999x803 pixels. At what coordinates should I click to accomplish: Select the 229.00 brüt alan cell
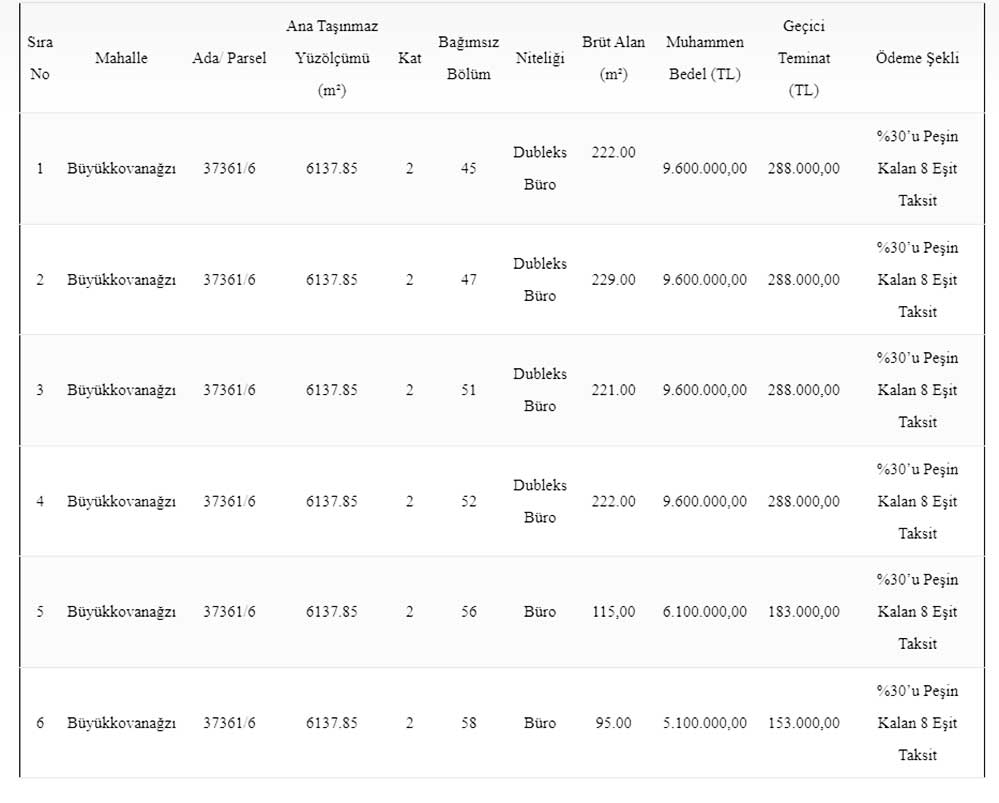click(613, 280)
